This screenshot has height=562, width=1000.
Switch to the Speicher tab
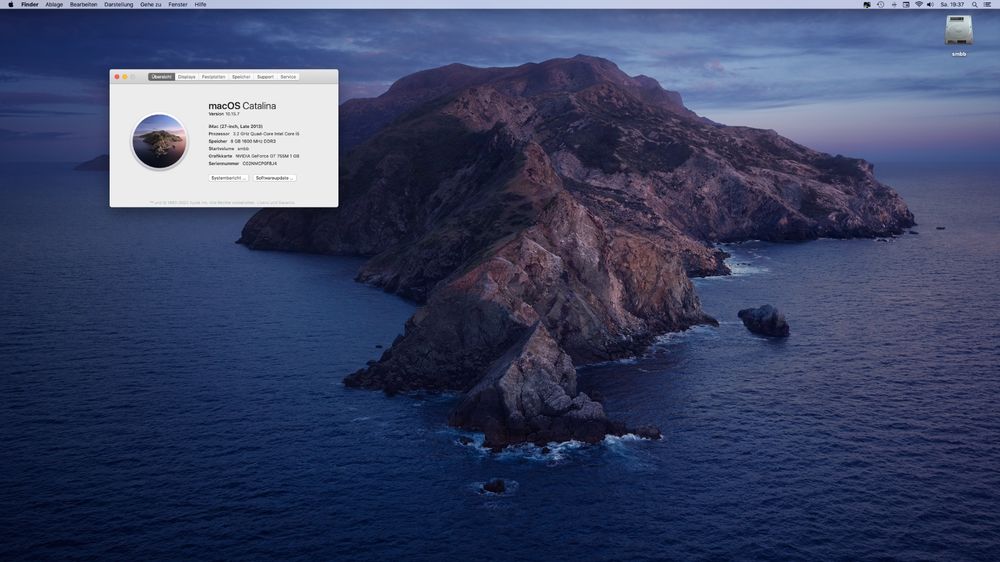click(x=241, y=76)
